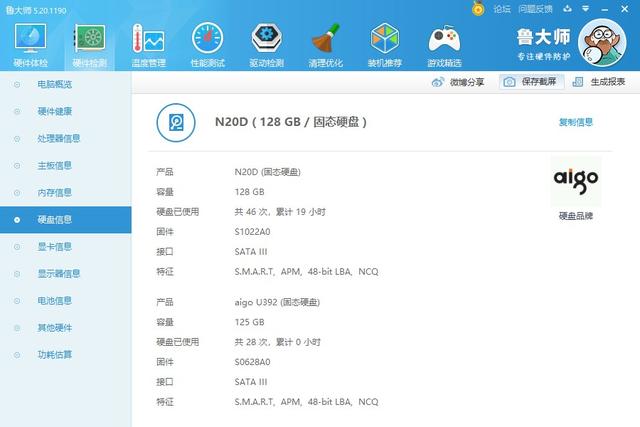Screen dimensions: 640x427
Task: Click usage text 共 46 次, 累计 19 小时
Action: click(x=280, y=212)
